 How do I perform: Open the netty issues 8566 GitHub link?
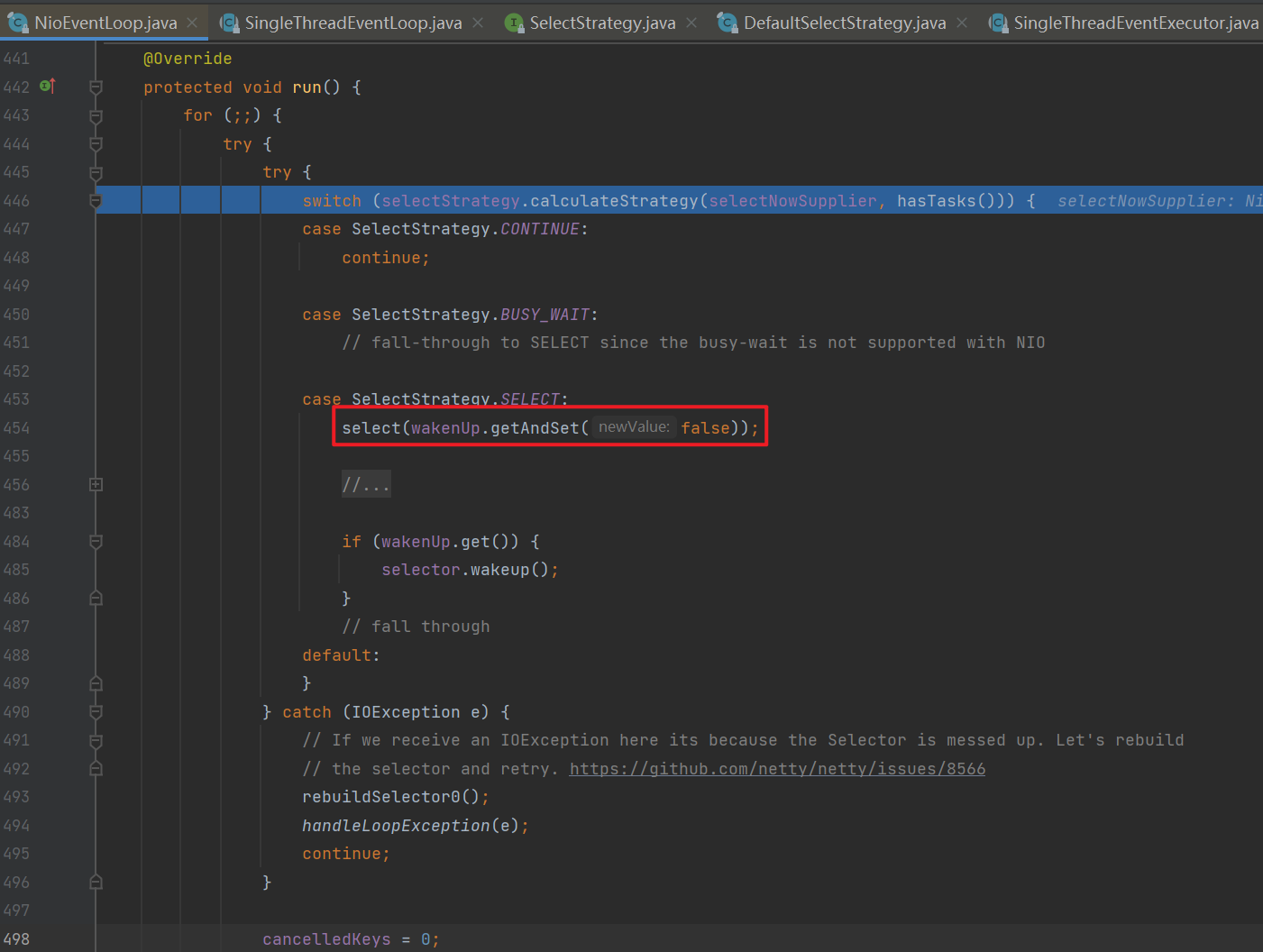(x=777, y=769)
